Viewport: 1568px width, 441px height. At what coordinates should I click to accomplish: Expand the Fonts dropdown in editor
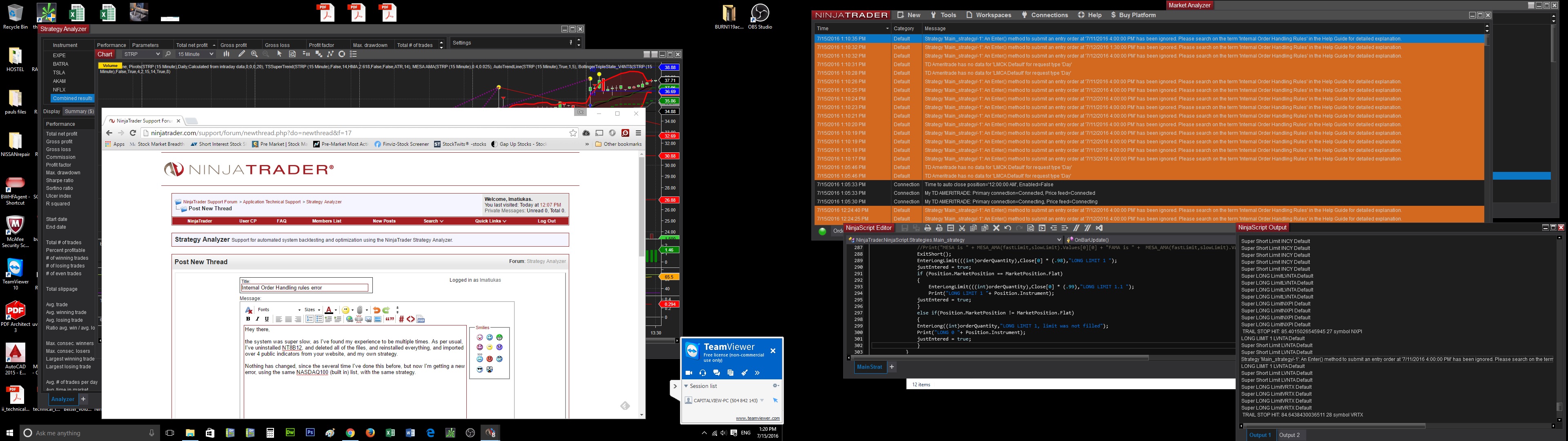(299, 310)
